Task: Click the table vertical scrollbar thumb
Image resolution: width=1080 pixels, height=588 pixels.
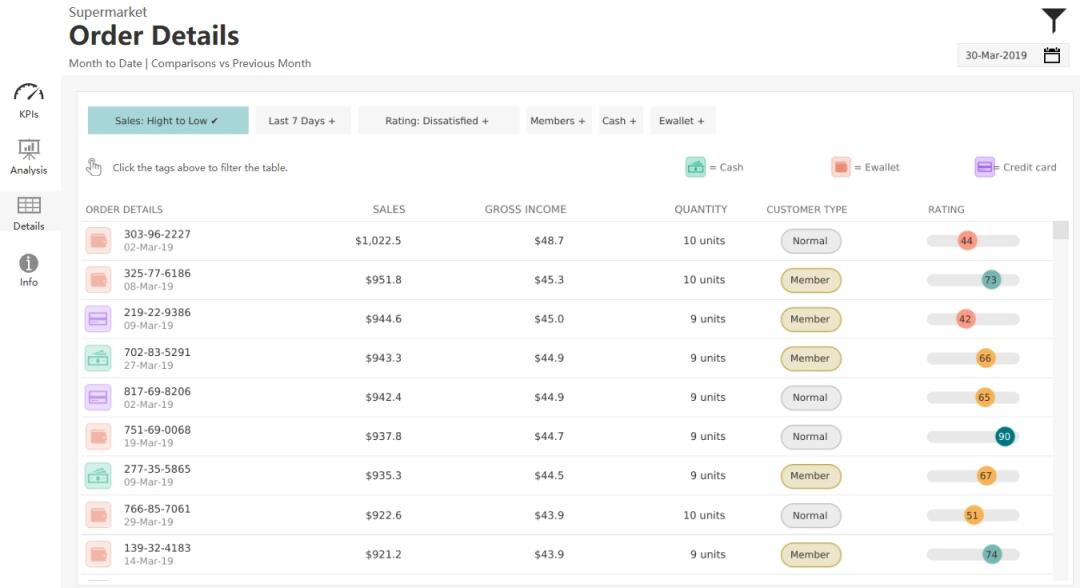Action: pyautogui.click(x=1060, y=230)
